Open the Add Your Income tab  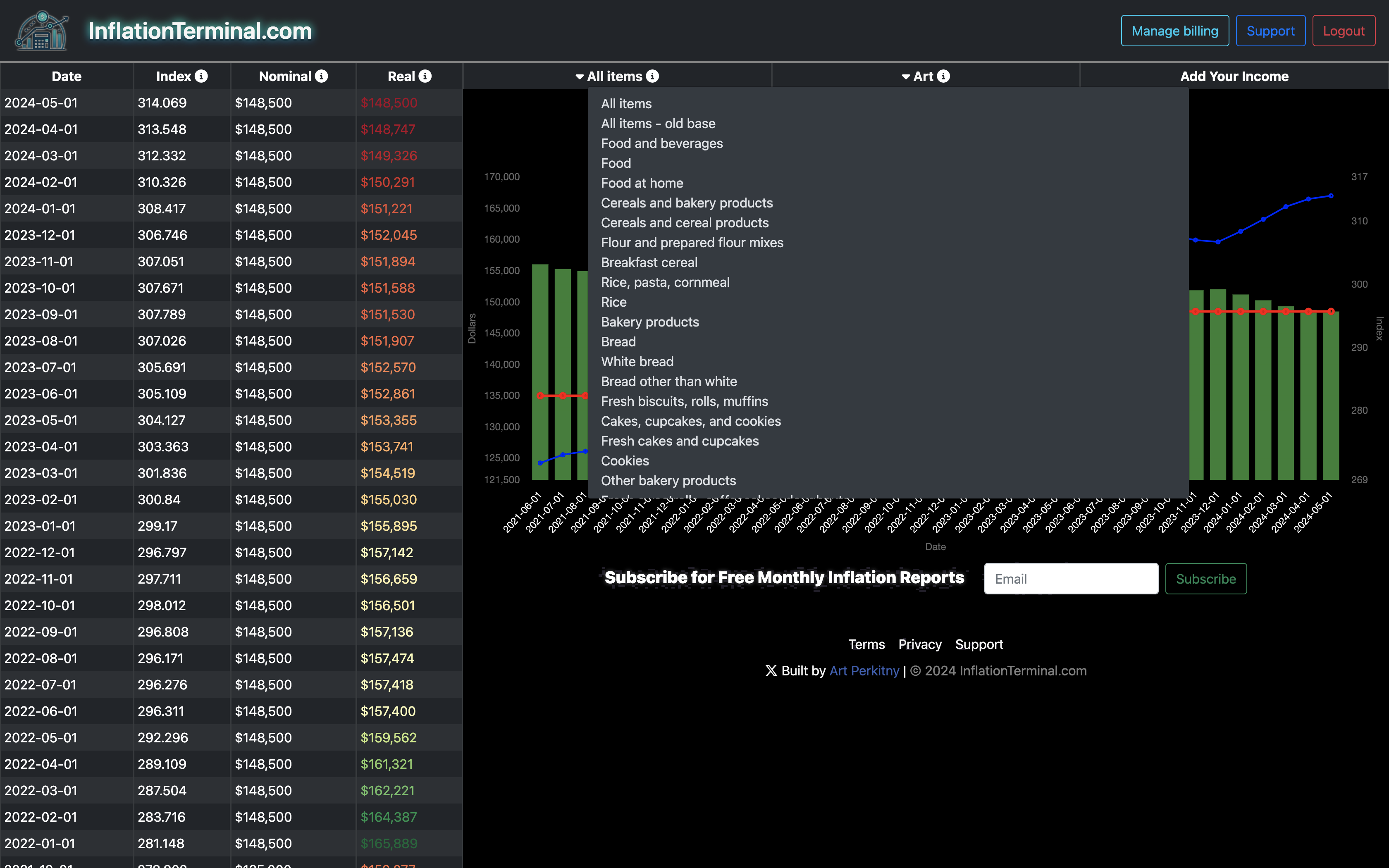[1234, 76]
